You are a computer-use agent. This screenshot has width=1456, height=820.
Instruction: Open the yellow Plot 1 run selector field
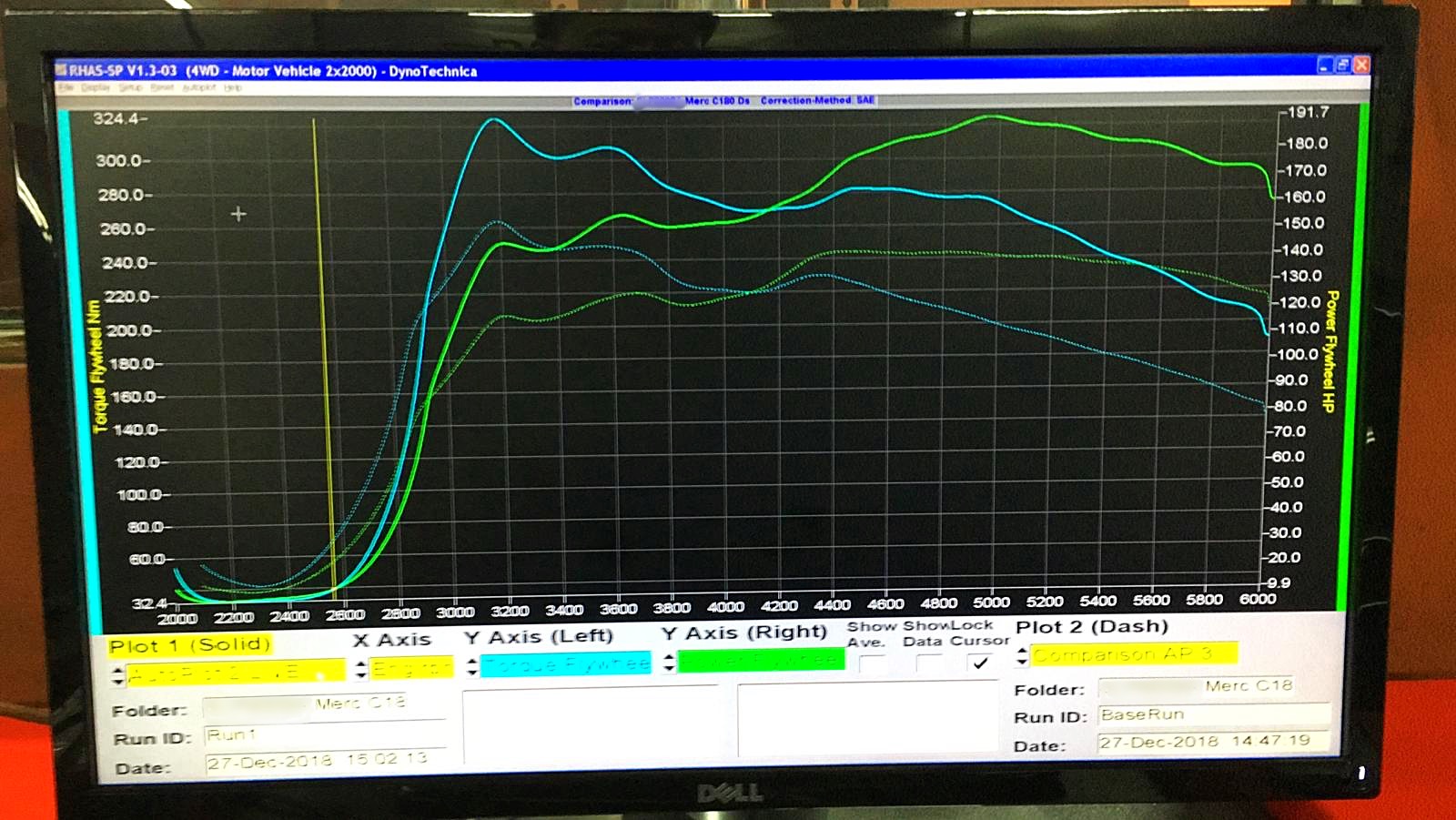(x=237, y=672)
